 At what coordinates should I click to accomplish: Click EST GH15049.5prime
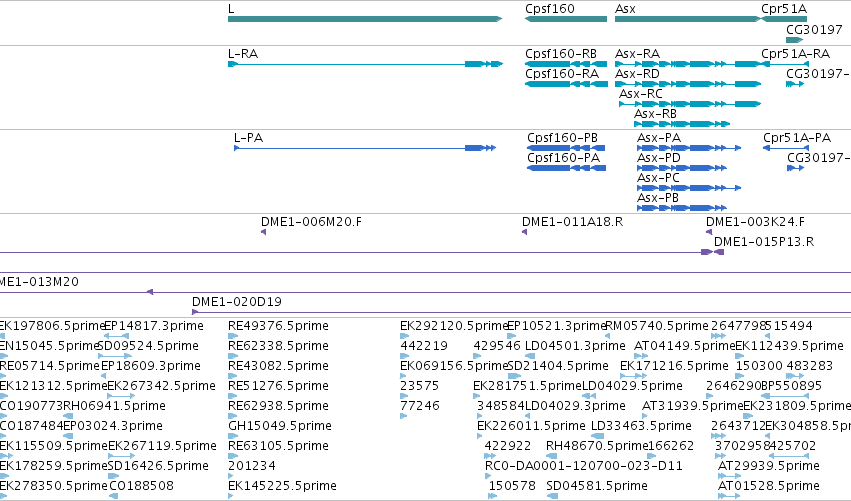click(x=280, y=426)
